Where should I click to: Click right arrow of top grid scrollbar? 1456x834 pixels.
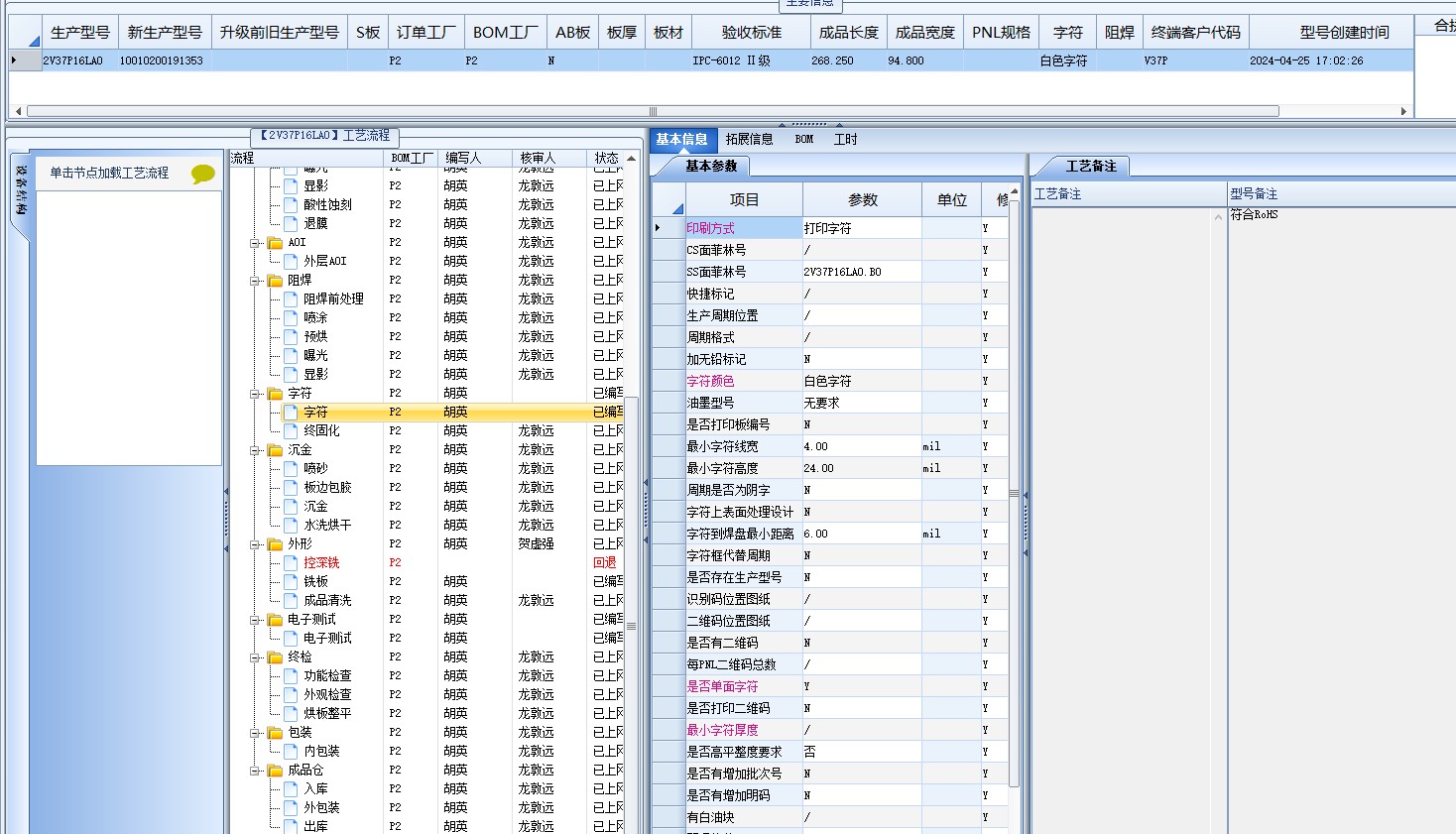pos(1403,111)
